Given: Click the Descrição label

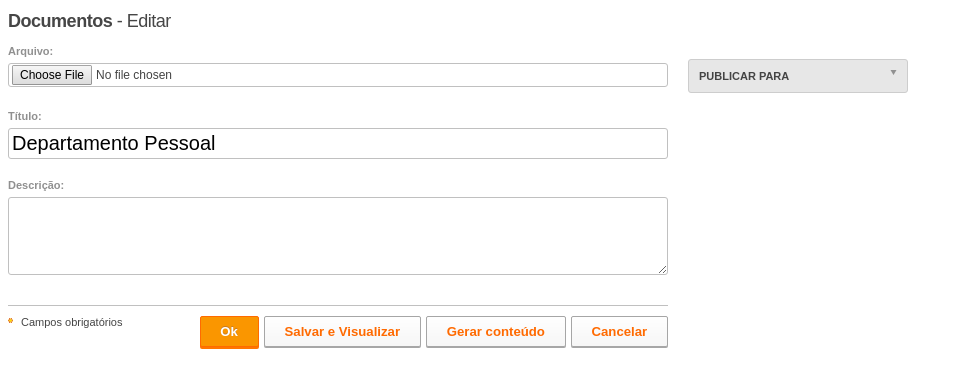Looking at the screenshot, I should [36, 185].
